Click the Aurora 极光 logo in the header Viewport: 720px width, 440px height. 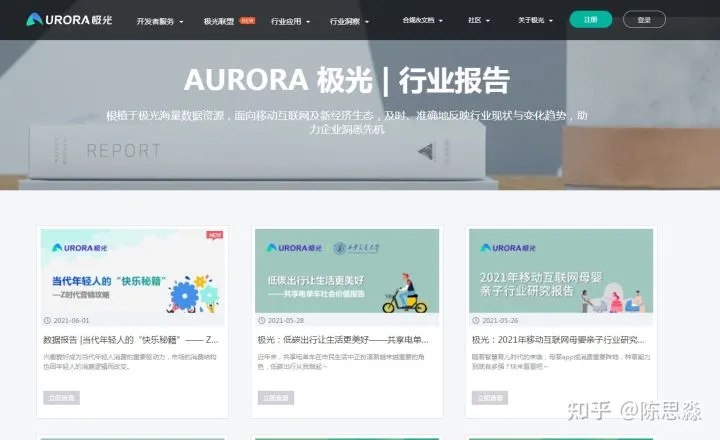click(x=69, y=20)
